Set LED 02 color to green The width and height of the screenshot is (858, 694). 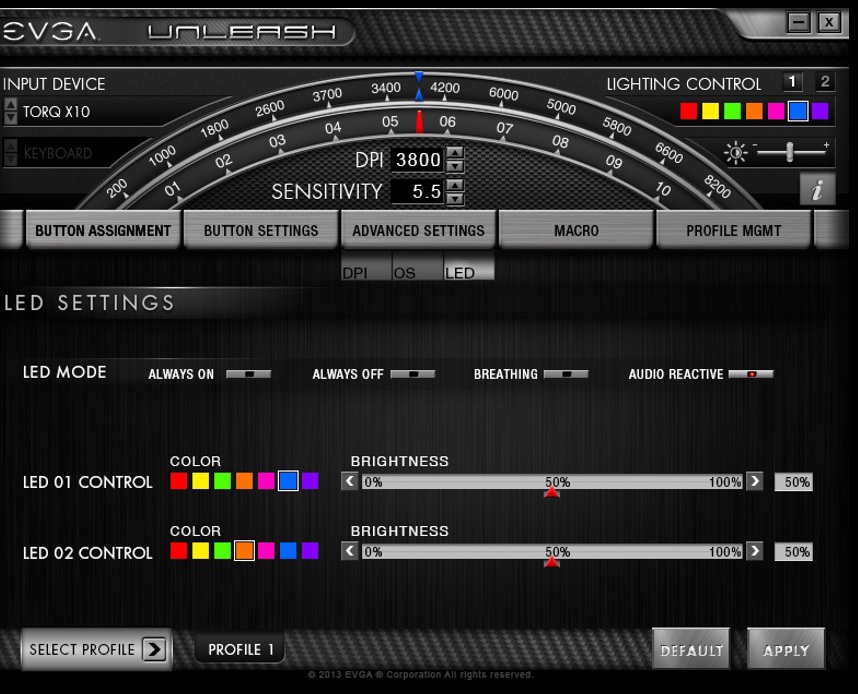click(222, 551)
